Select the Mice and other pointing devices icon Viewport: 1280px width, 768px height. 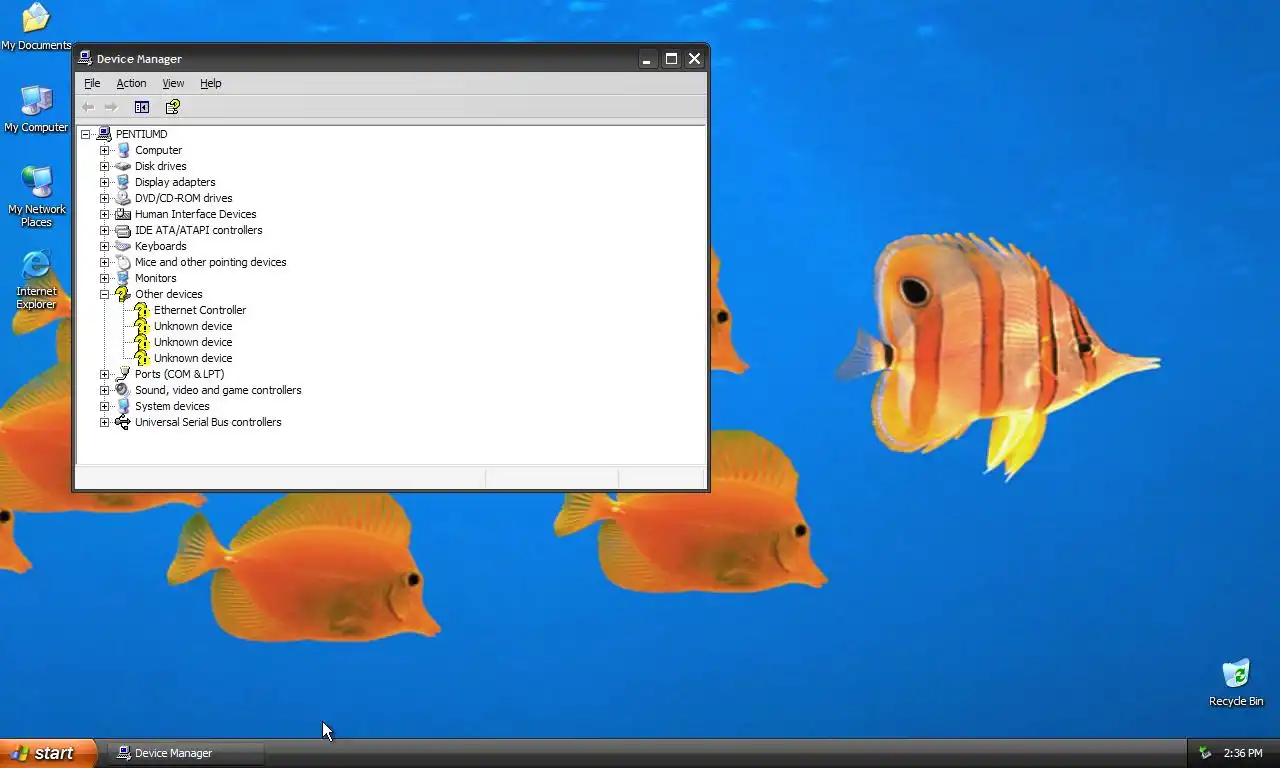tap(123, 262)
